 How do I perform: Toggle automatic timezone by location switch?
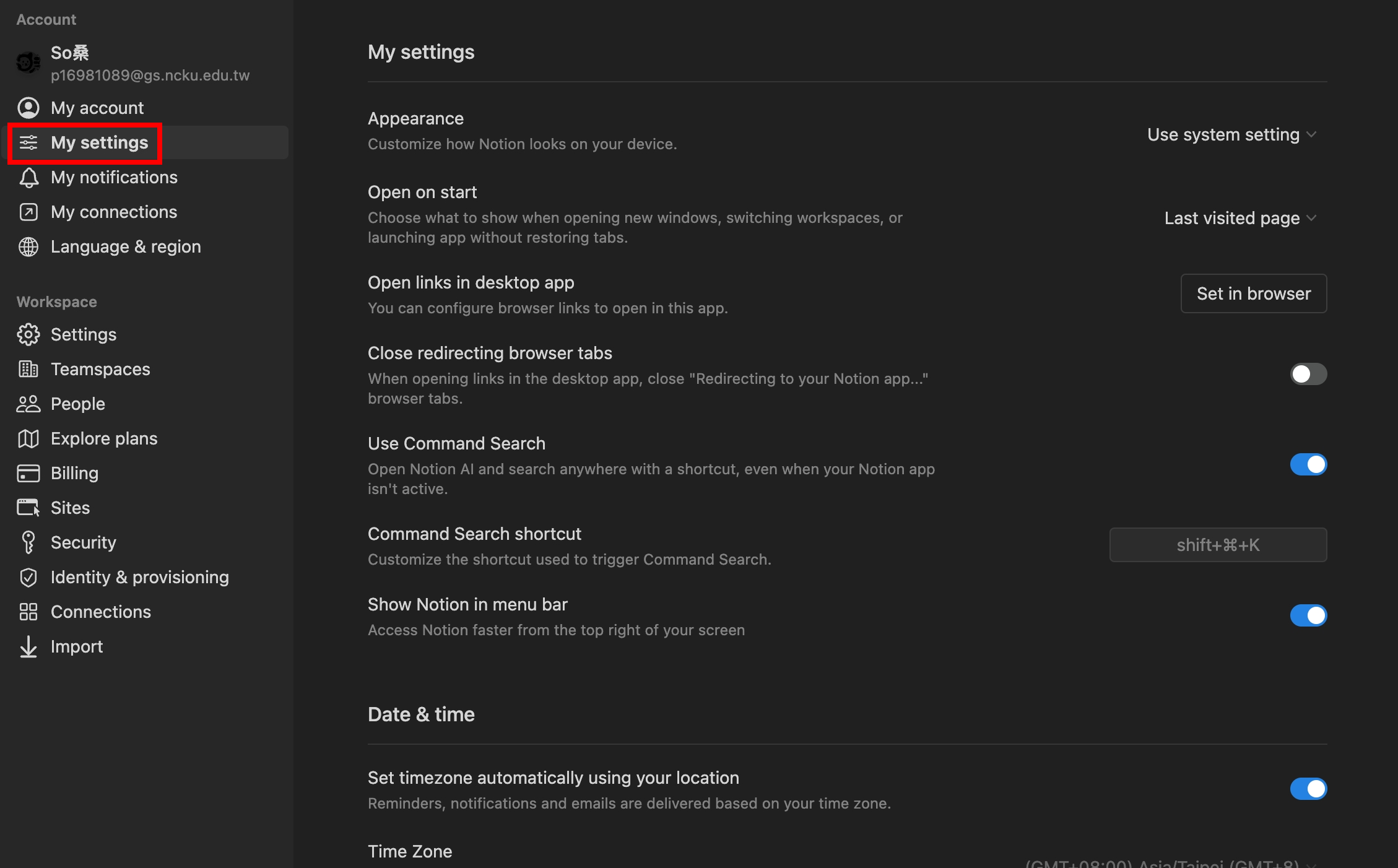[x=1308, y=789]
